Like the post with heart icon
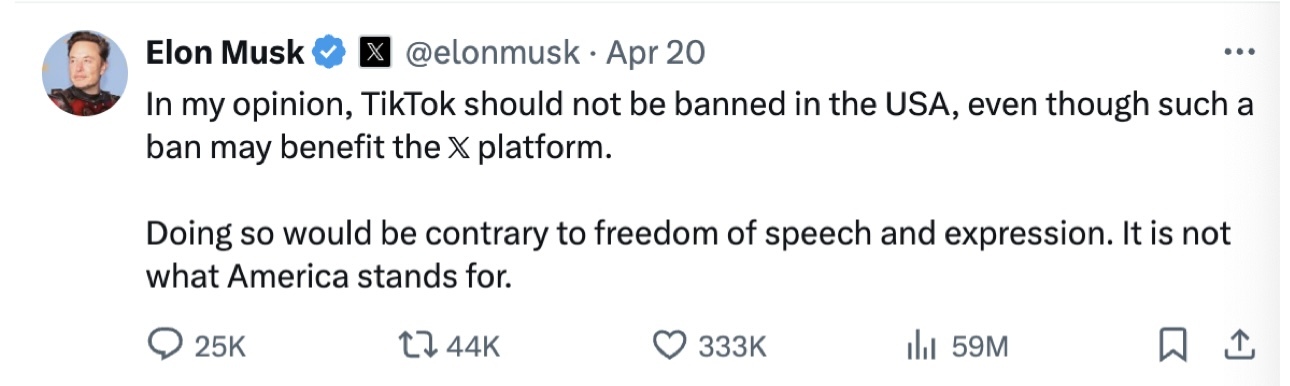1290x386 pixels. (670, 345)
